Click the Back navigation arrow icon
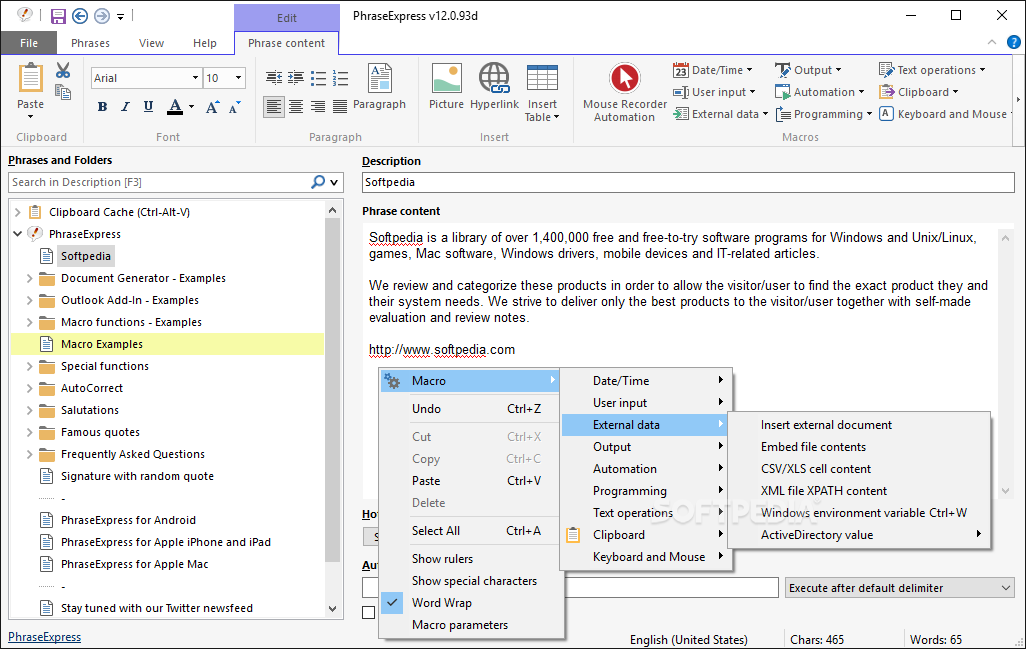 pyautogui.click(x=80, y=16)
